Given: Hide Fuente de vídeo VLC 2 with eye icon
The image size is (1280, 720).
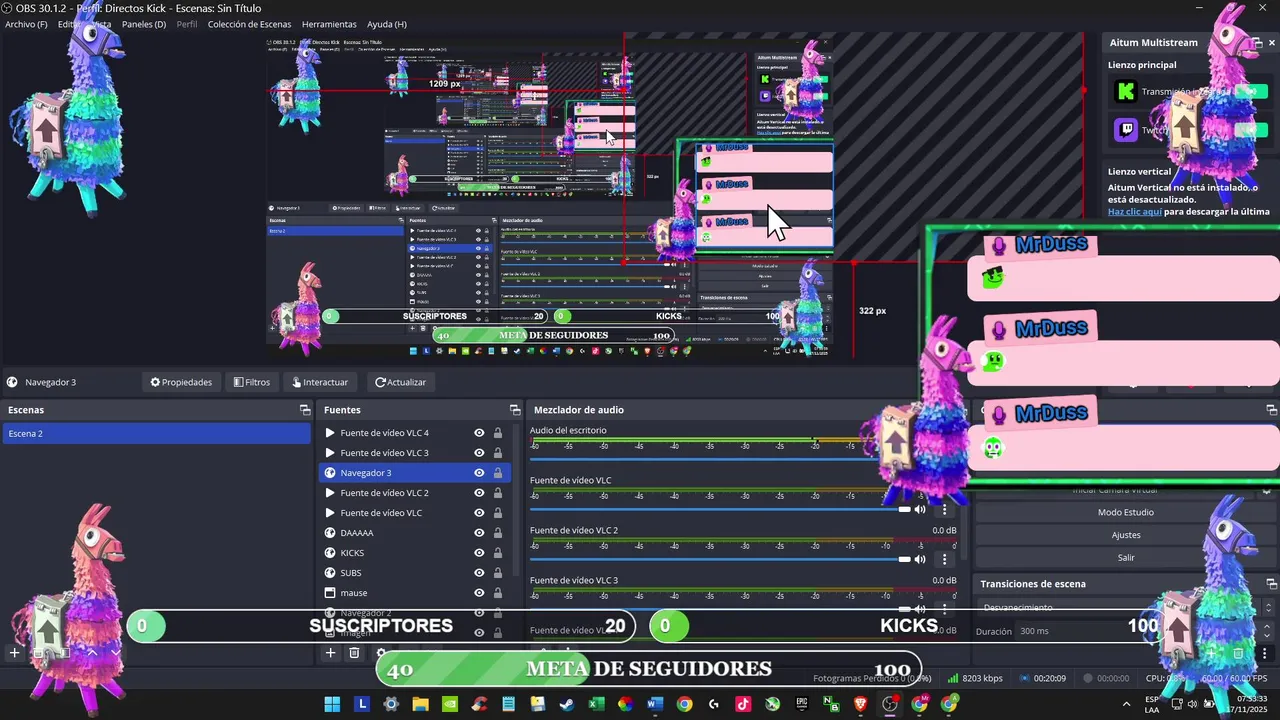Looking at the screenshot, I should pyautogui.click(x=479, y=493).
